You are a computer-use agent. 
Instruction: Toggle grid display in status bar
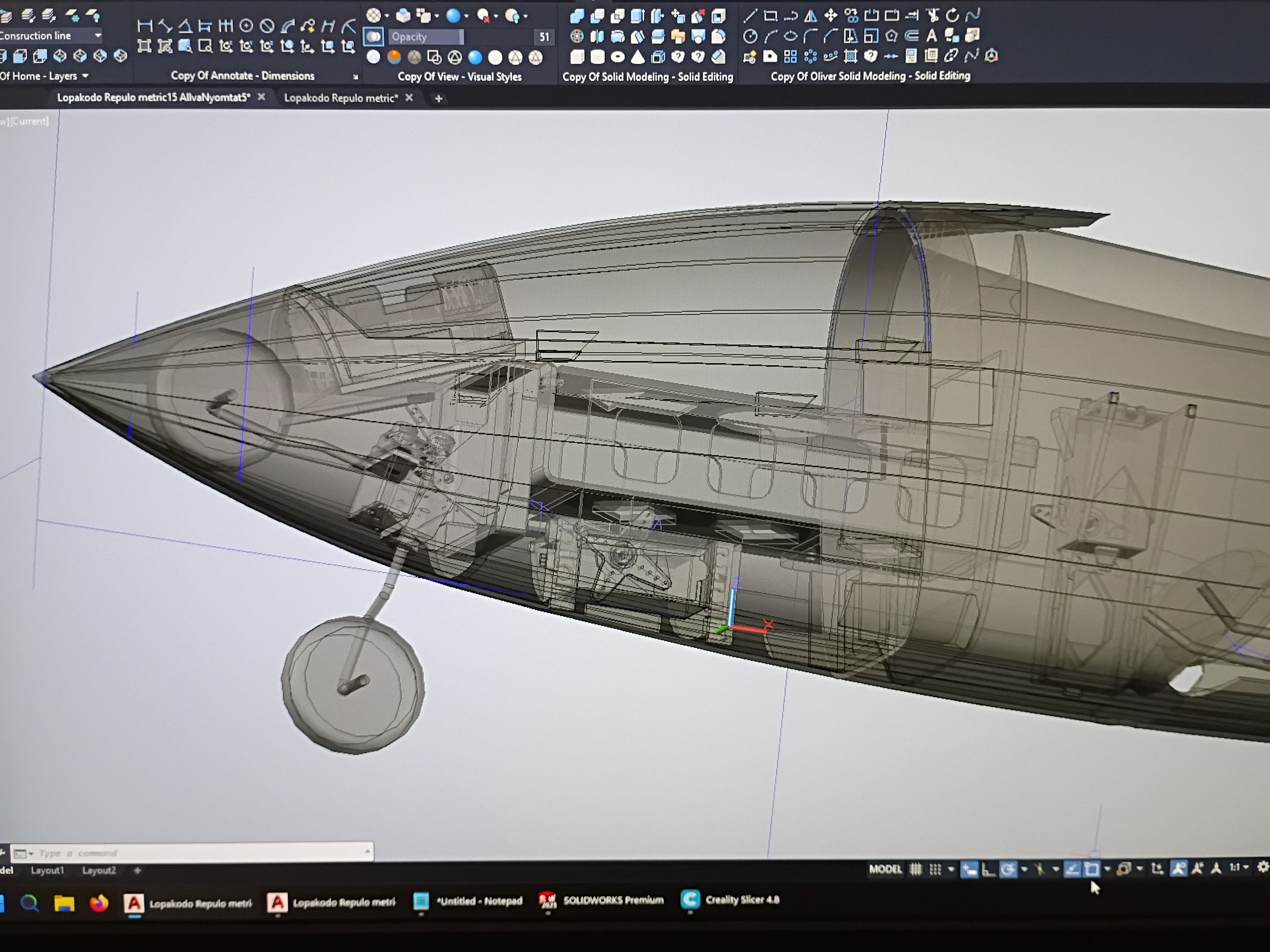pyautogui.click(x=916, y=869)
